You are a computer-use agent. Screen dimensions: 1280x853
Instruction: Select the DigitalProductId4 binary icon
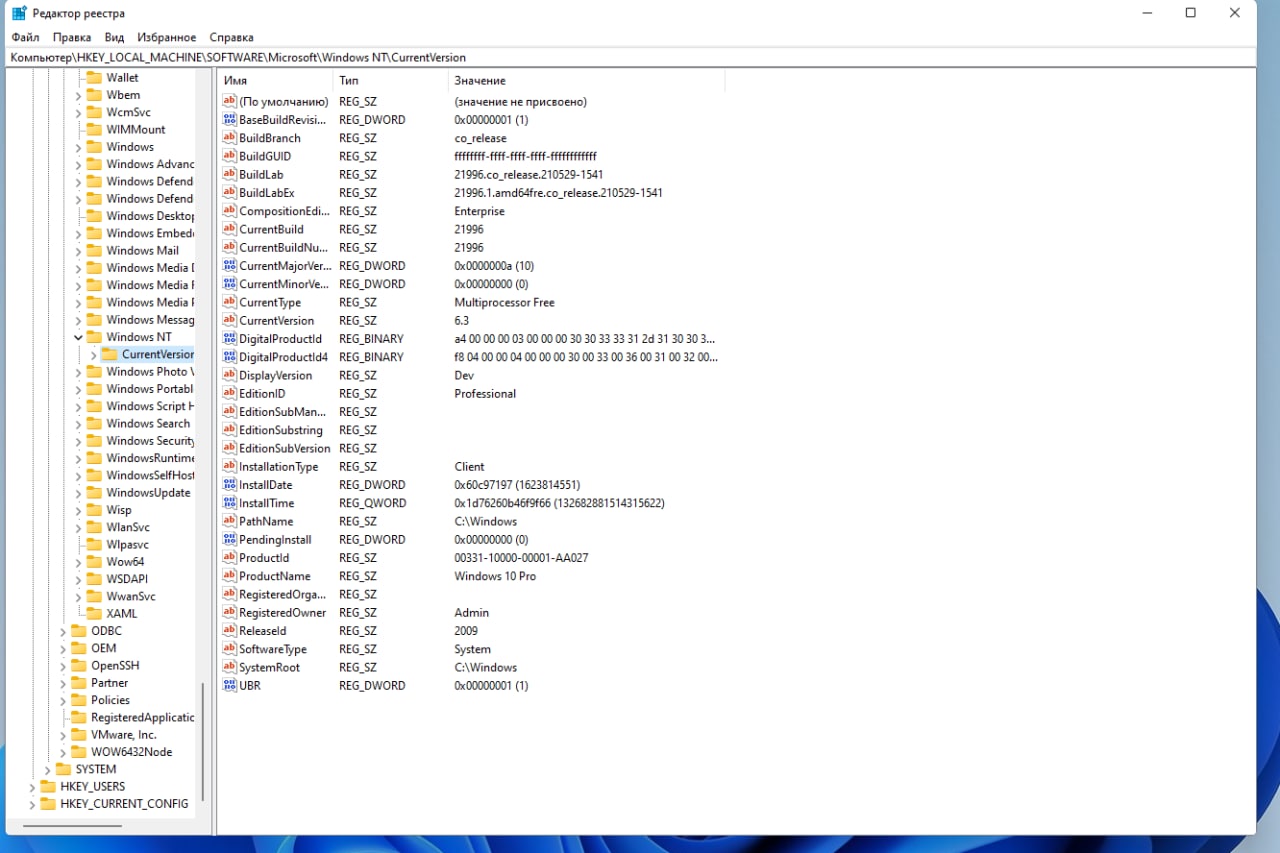pyautogui.click(x=229, y=357)
